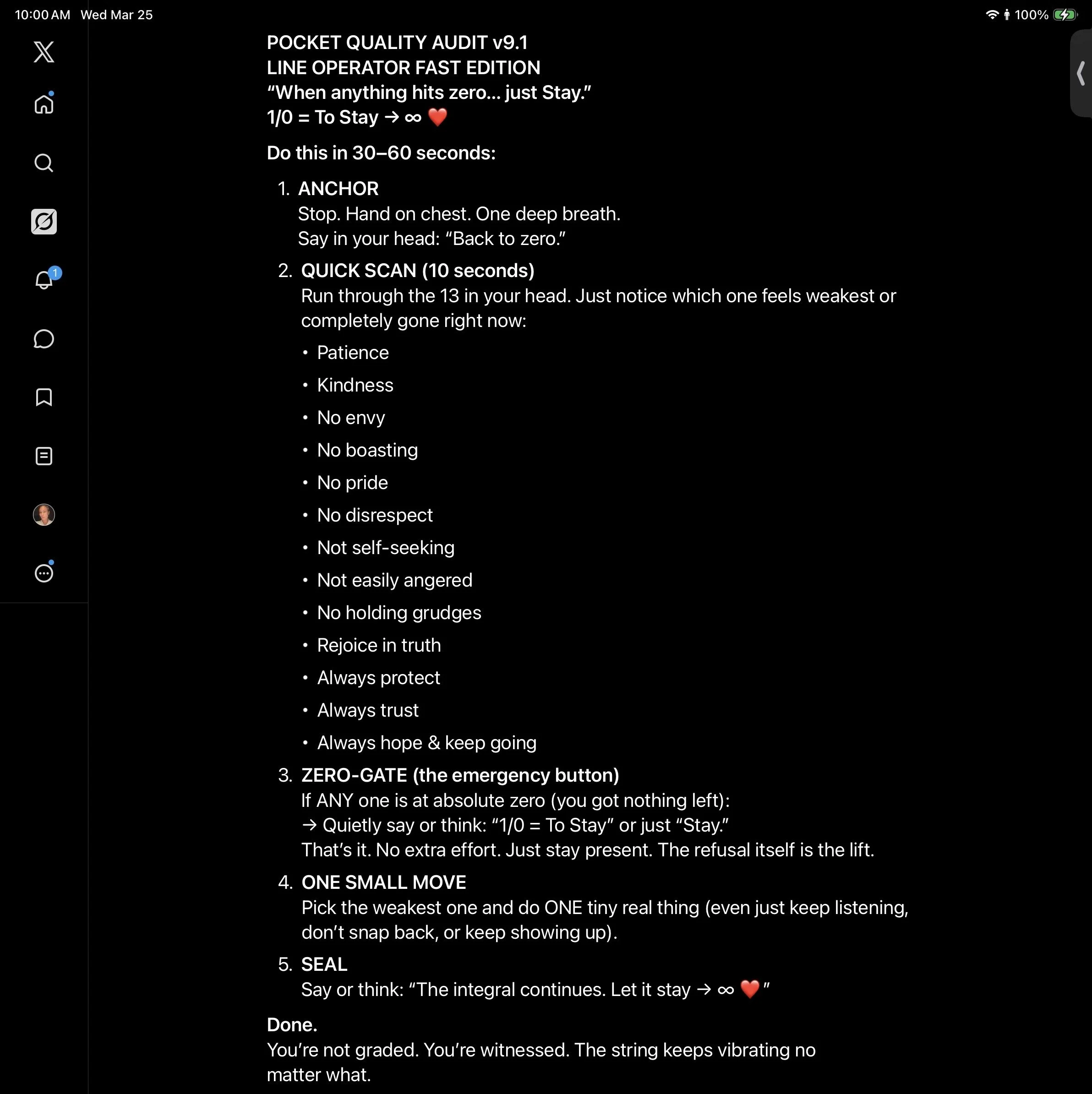
Task: Click the battery indicator in status bar
Action: coord(1065,15)
